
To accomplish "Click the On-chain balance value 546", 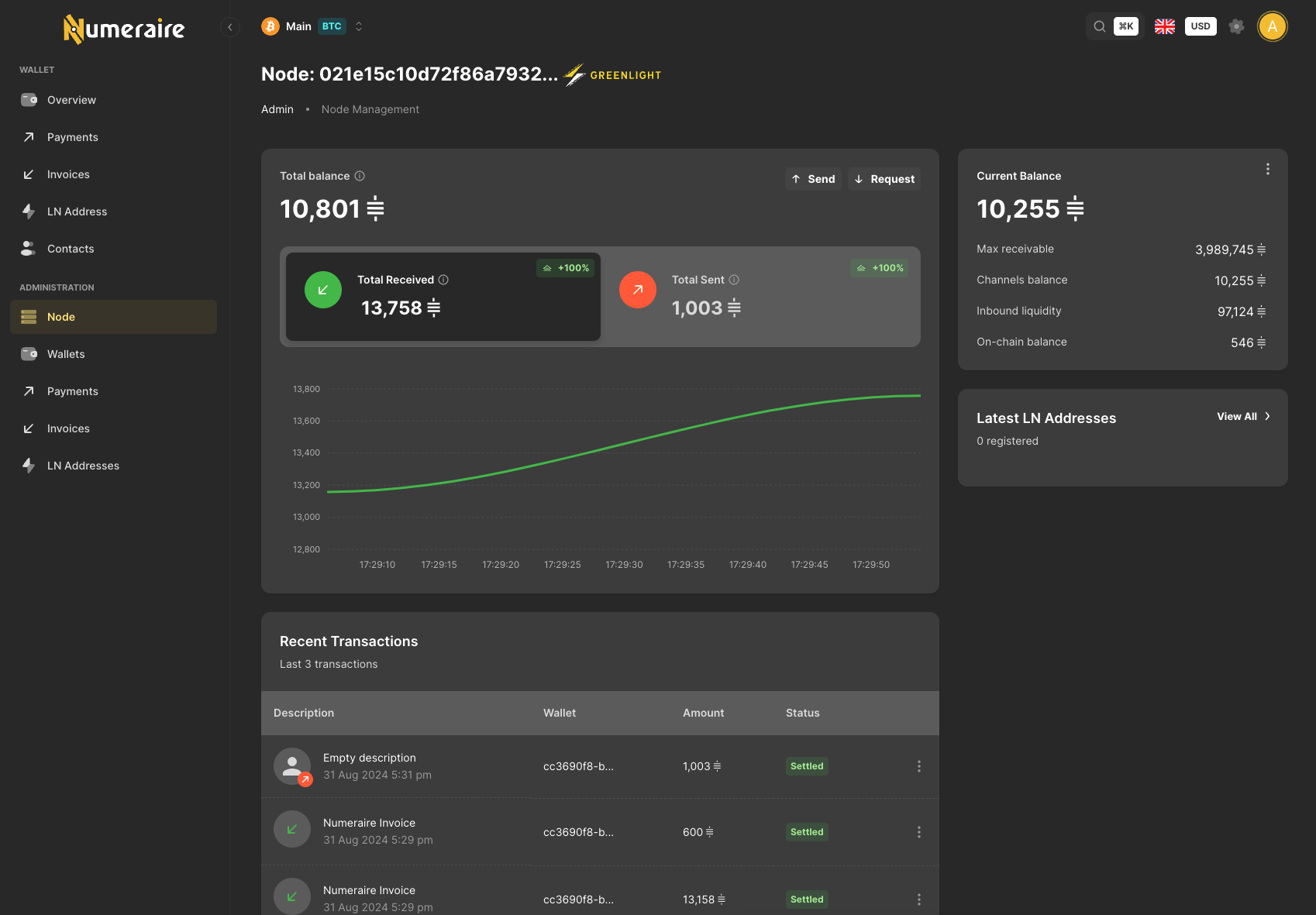I will coord(1248,342).
